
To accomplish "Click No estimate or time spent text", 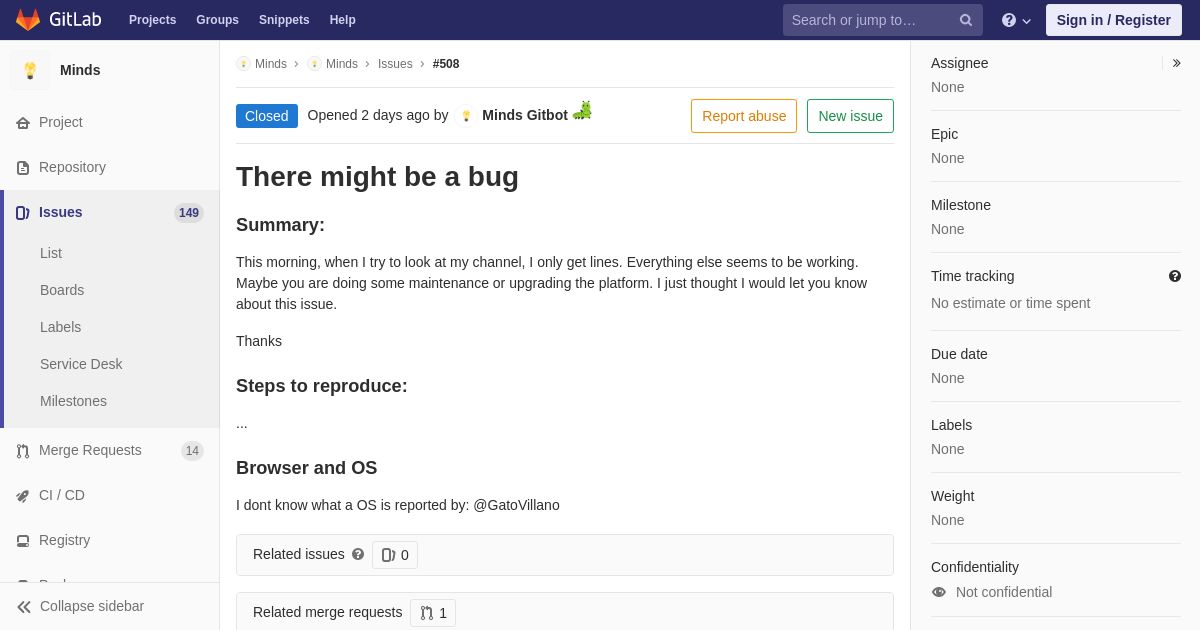I will point(1010,303).
